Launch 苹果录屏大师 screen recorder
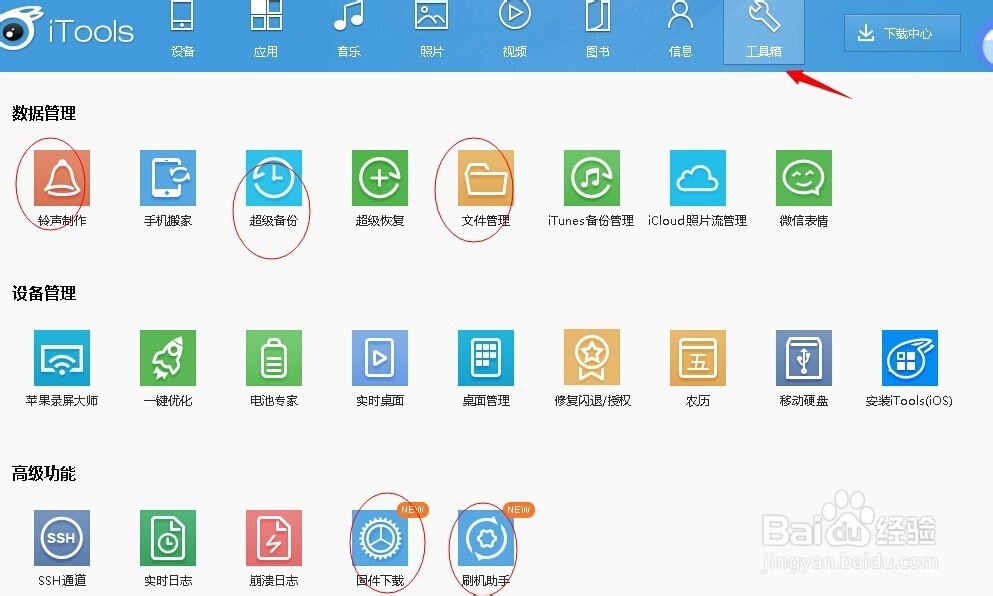 (x=61, y=358)
